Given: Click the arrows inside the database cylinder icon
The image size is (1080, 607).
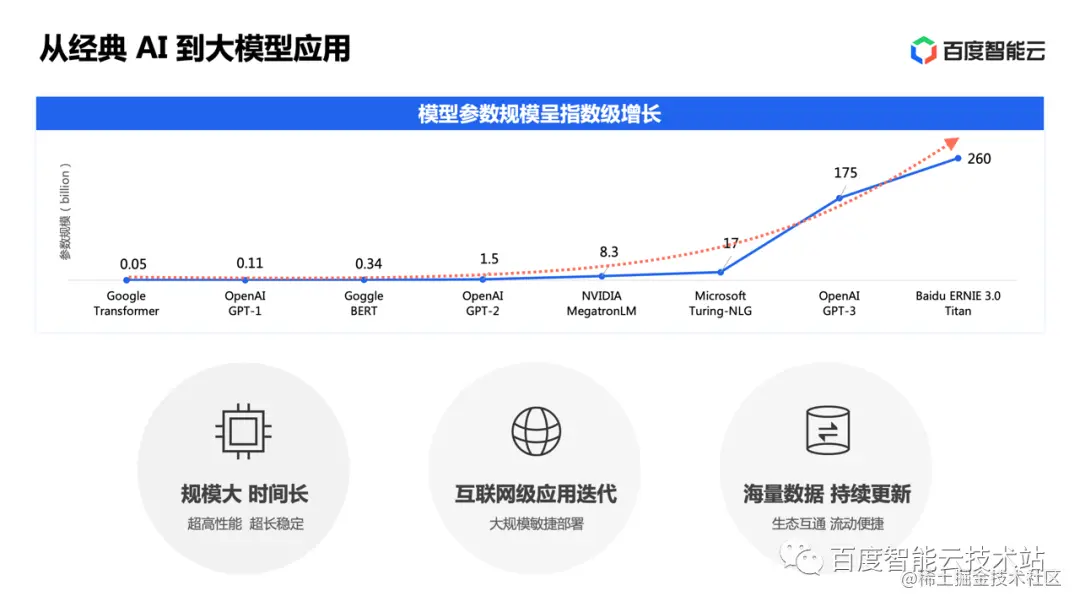Looking at the screenshot, I should coord(827,432).
